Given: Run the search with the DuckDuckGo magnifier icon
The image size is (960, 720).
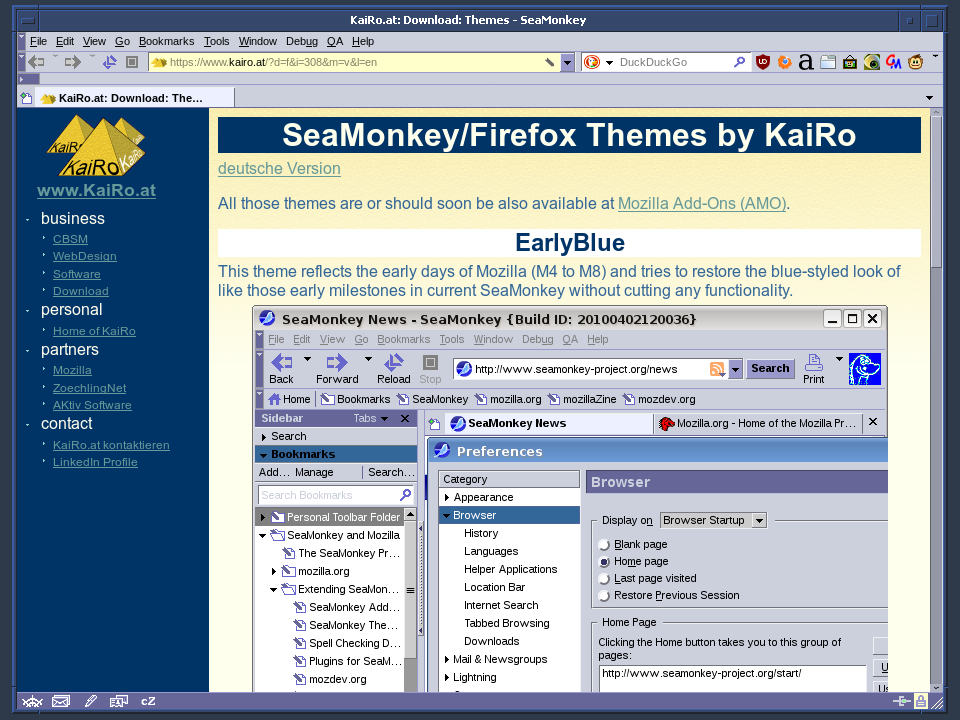Looking at the screenshot, I should 740,62.
